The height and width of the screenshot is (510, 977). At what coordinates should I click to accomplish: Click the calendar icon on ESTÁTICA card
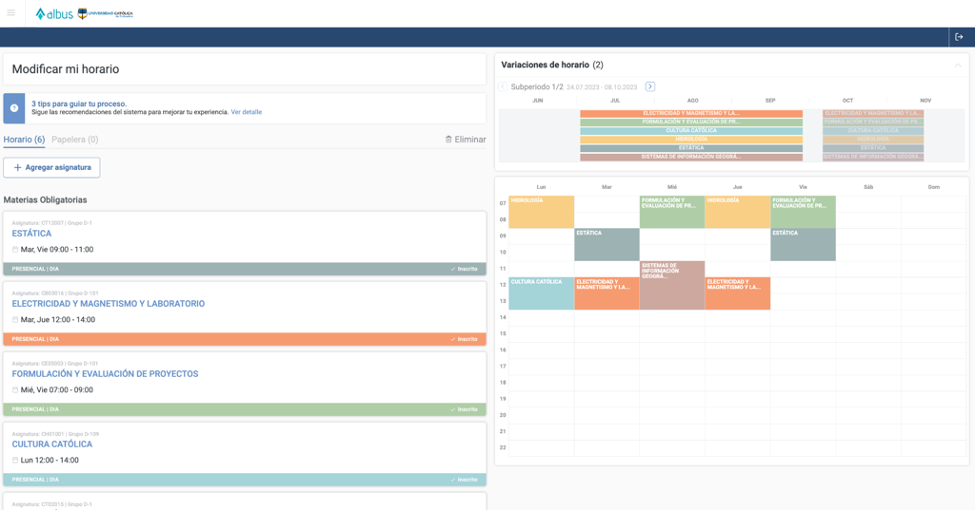click(15, 250)
